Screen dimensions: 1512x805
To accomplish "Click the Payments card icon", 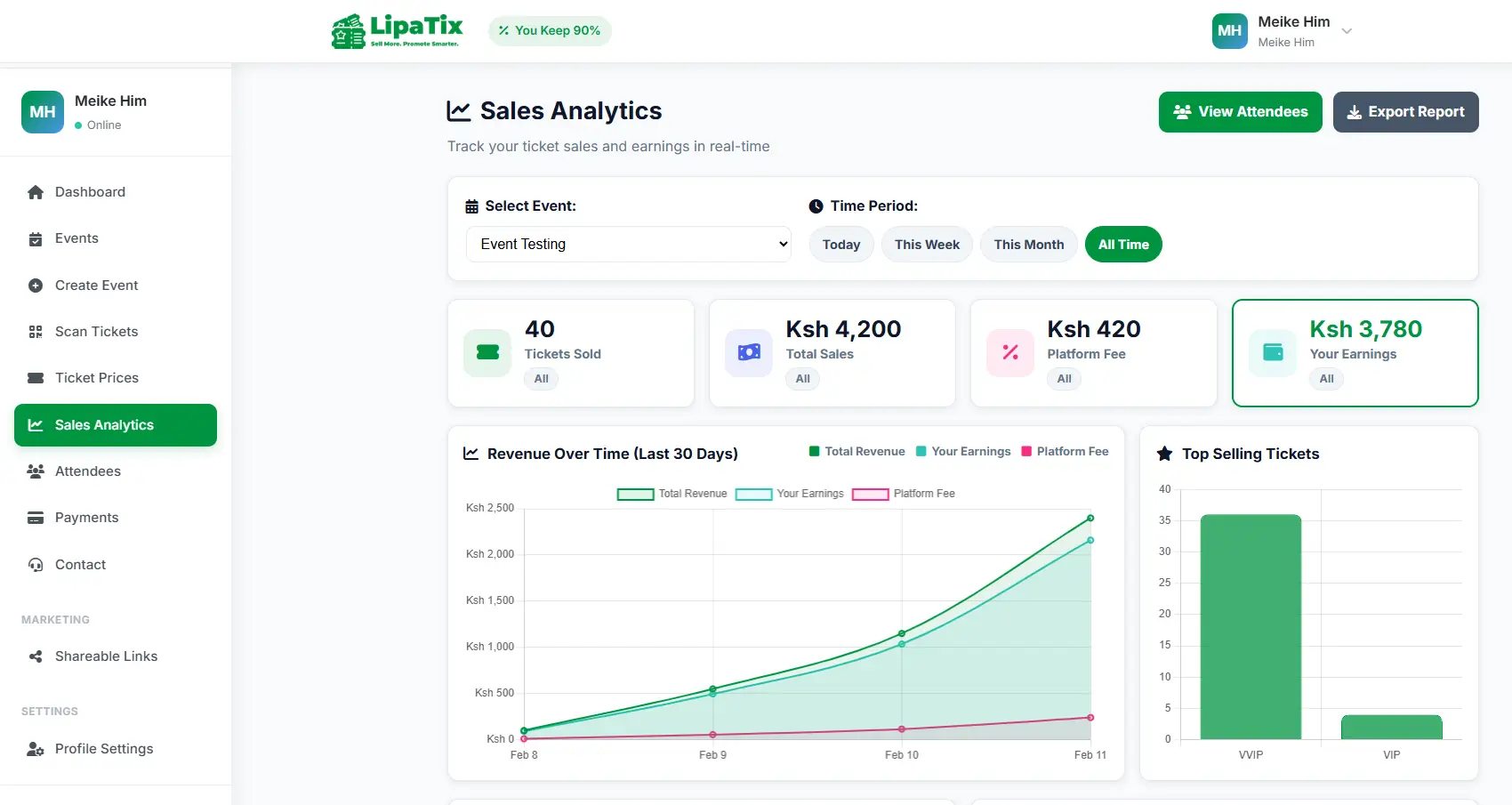I will click(x=36, y=518).
